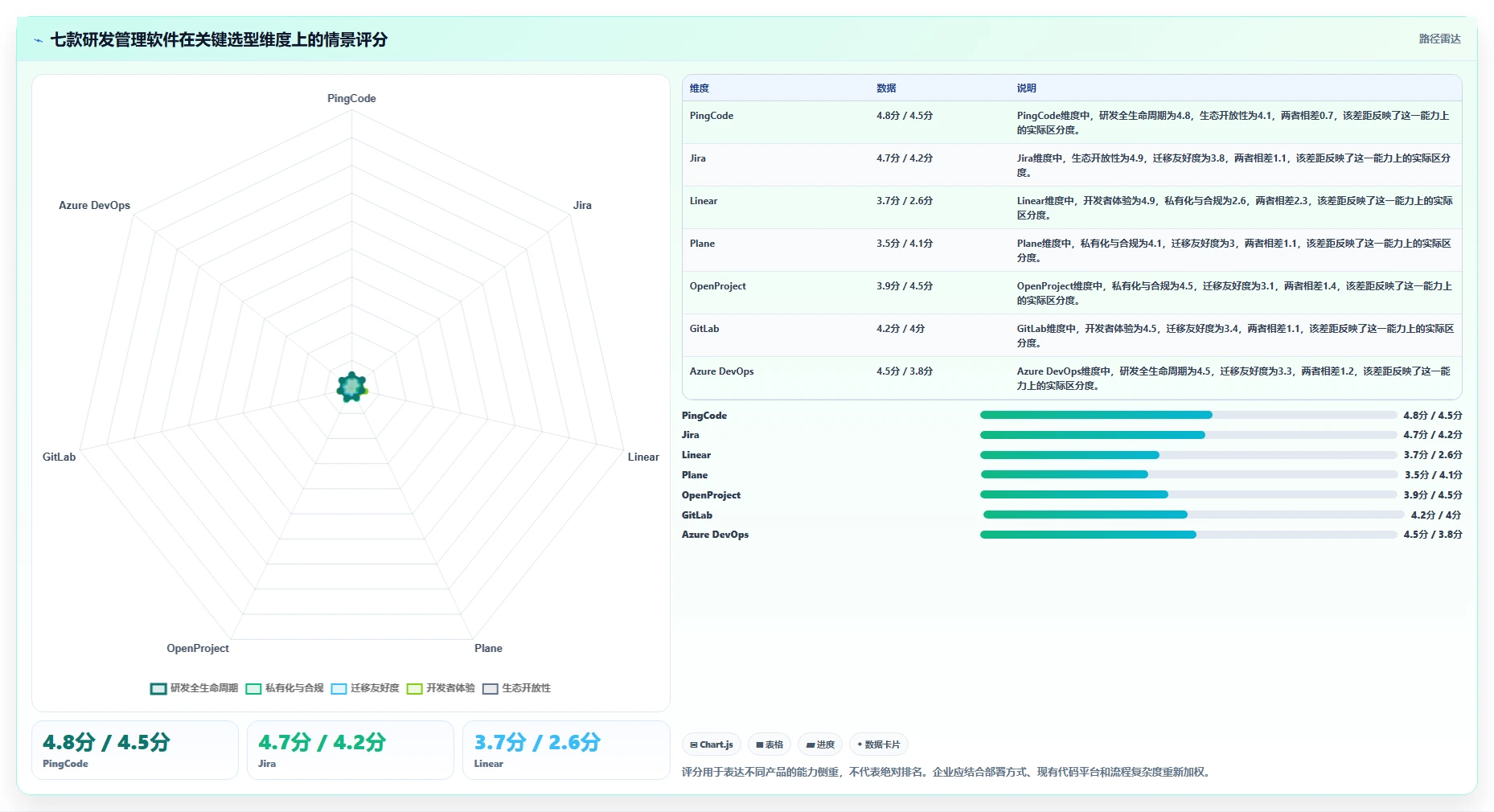The height and width of the screenshot is (812, 1494).
Task: Open the PingCode 4.8分 / 4.5分 data card
Action: click(135, 750)
